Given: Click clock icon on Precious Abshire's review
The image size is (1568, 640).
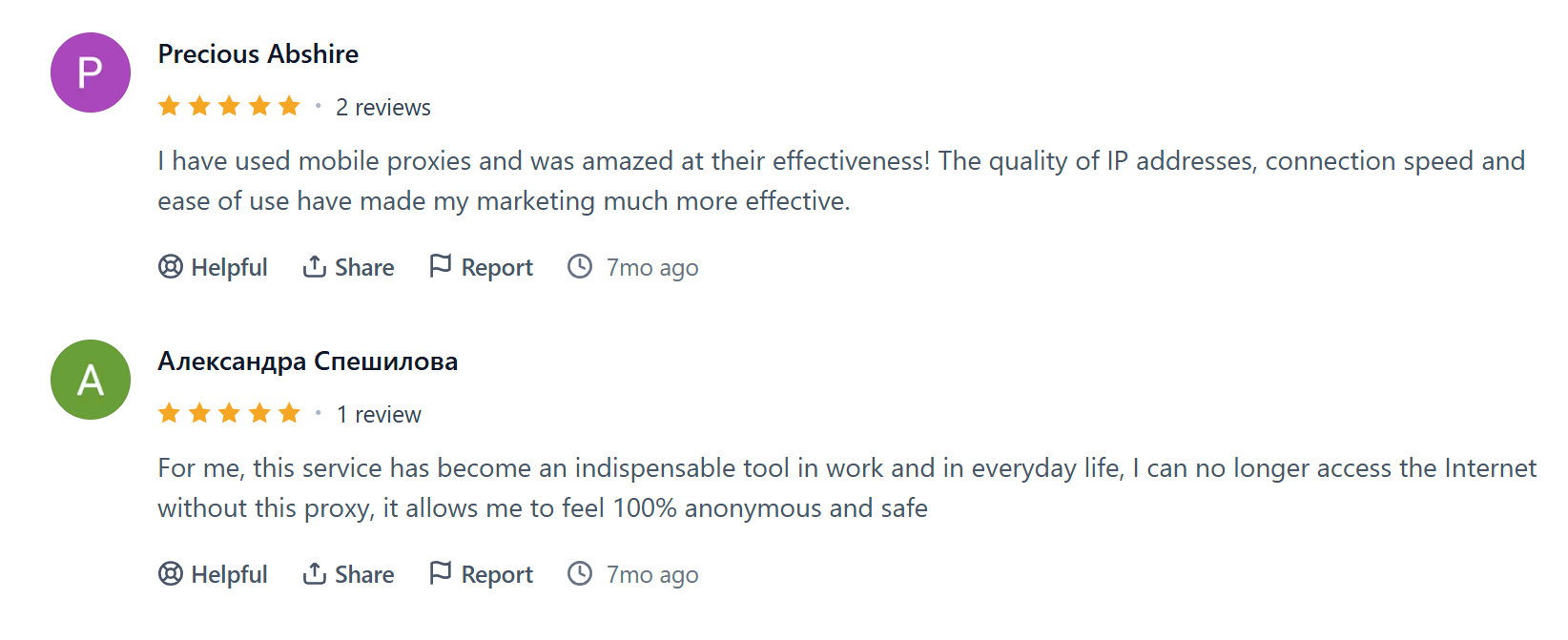Looking at the screenshot, I should point(580,266).
